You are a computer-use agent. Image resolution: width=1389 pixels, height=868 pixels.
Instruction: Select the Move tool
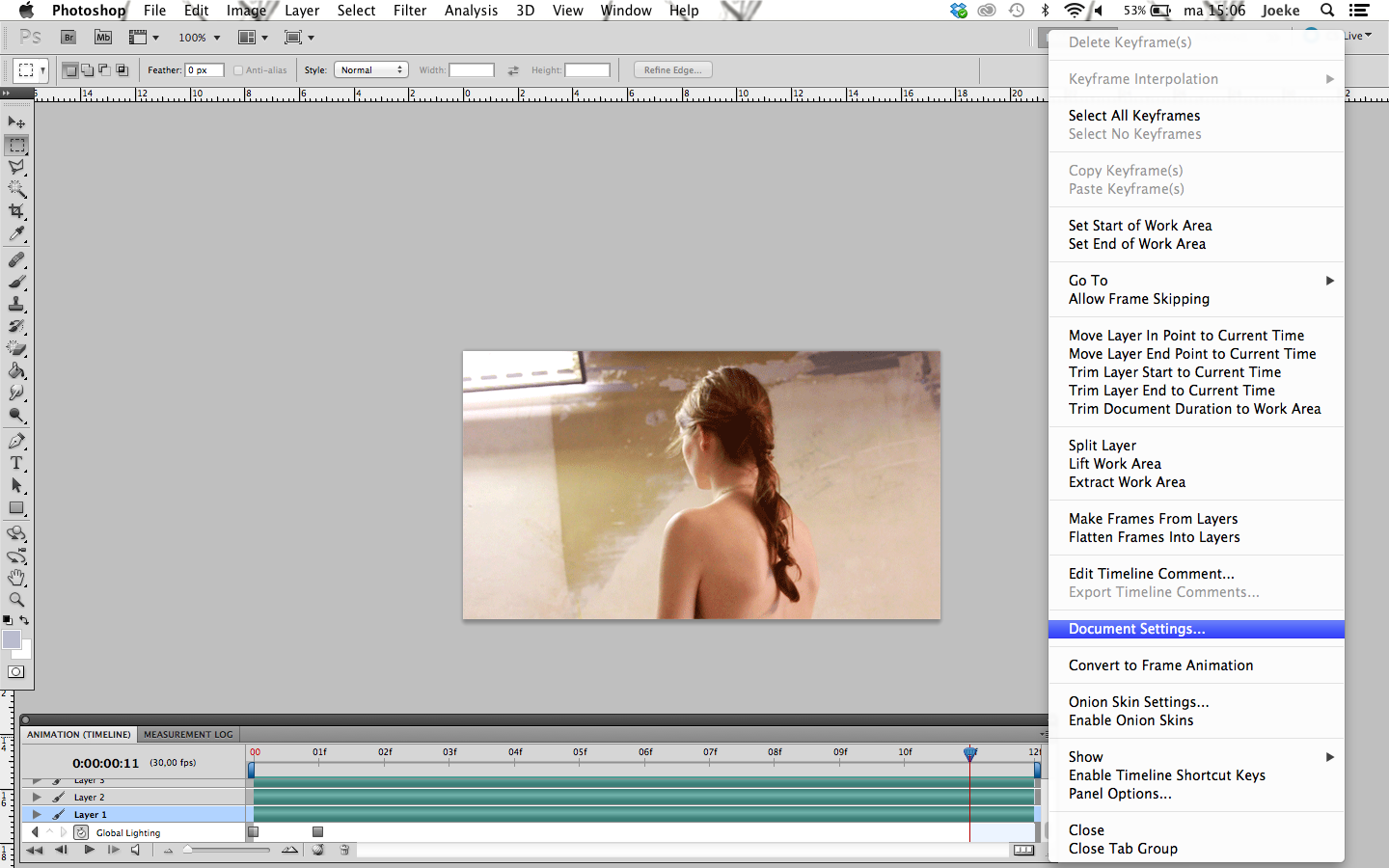click(16, 122)
